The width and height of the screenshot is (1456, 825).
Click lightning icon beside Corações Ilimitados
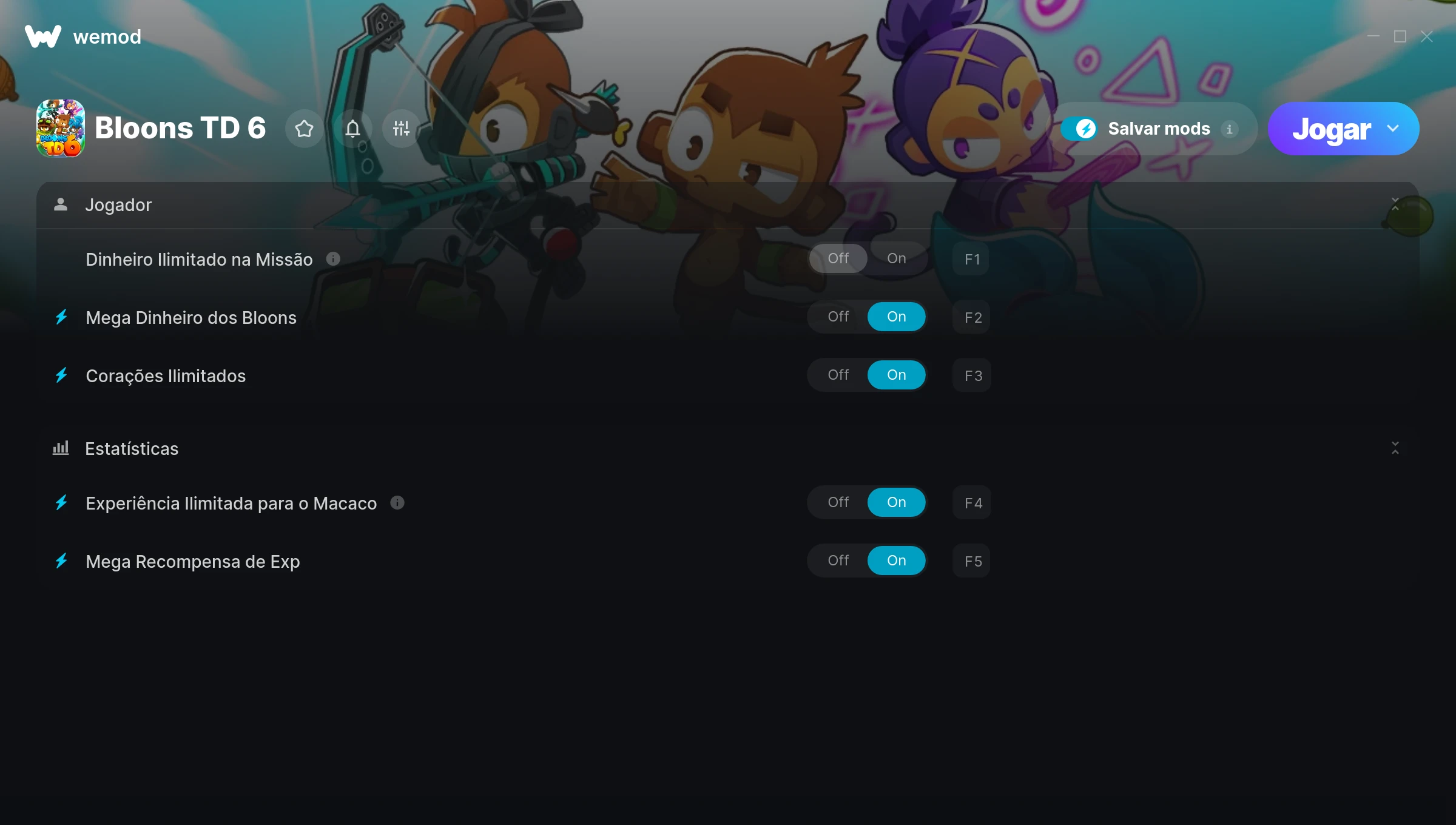click(61, 375)
